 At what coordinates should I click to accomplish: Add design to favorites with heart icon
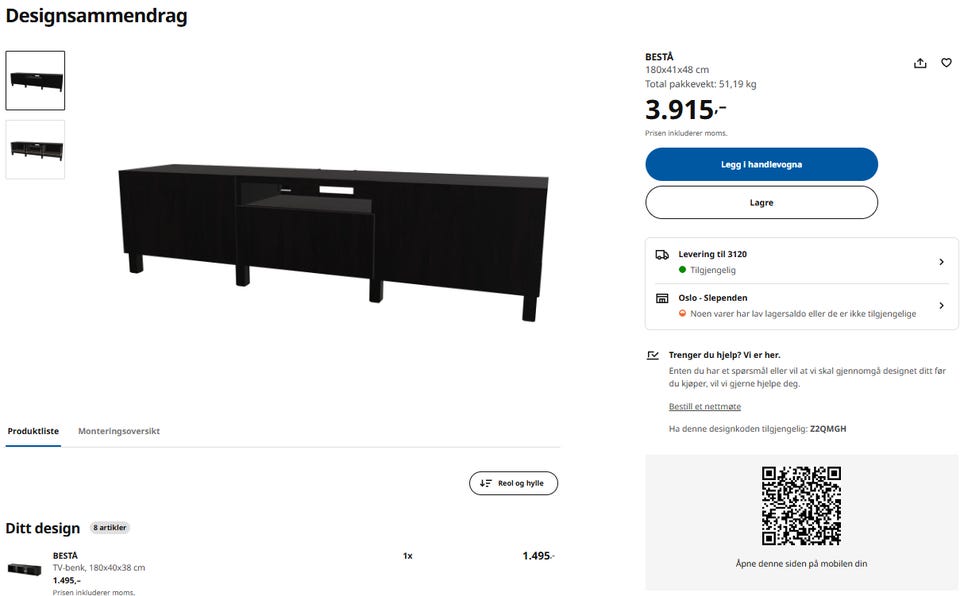click(946, 62)
